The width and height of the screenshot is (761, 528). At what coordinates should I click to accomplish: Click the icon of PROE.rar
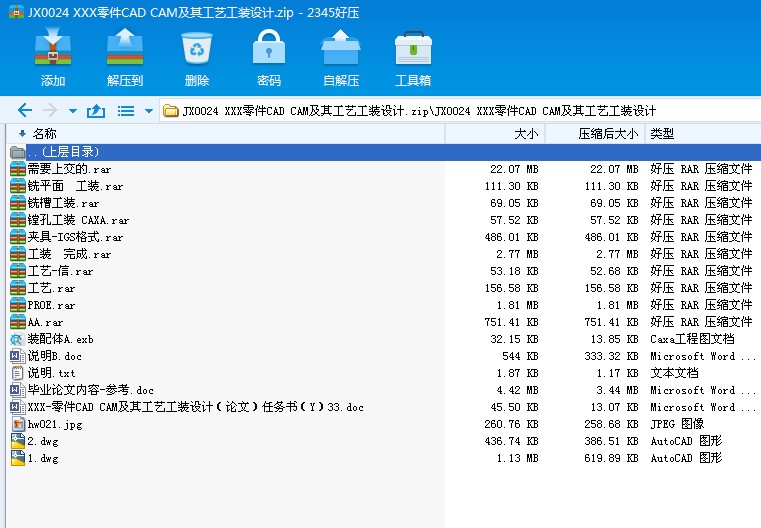point(18,305)
